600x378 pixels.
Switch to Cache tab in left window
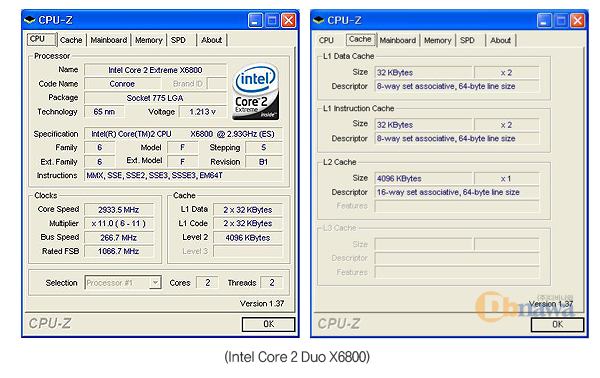(x=71, y=40)
